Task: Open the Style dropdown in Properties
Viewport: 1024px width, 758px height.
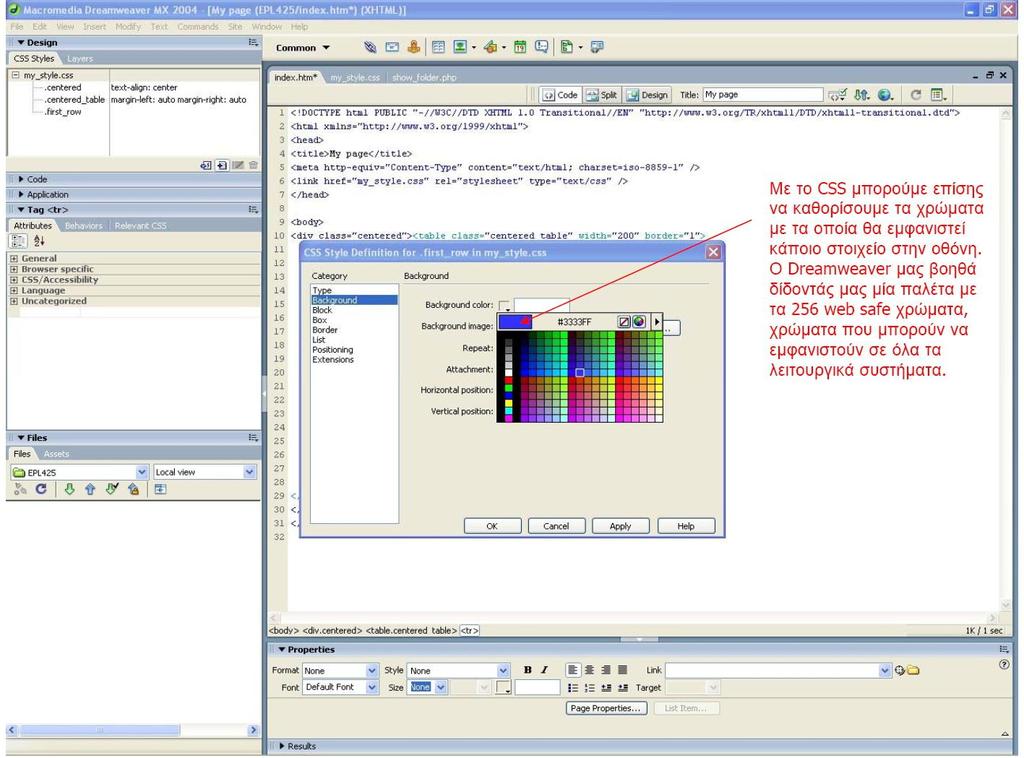Action: point(503,671)
